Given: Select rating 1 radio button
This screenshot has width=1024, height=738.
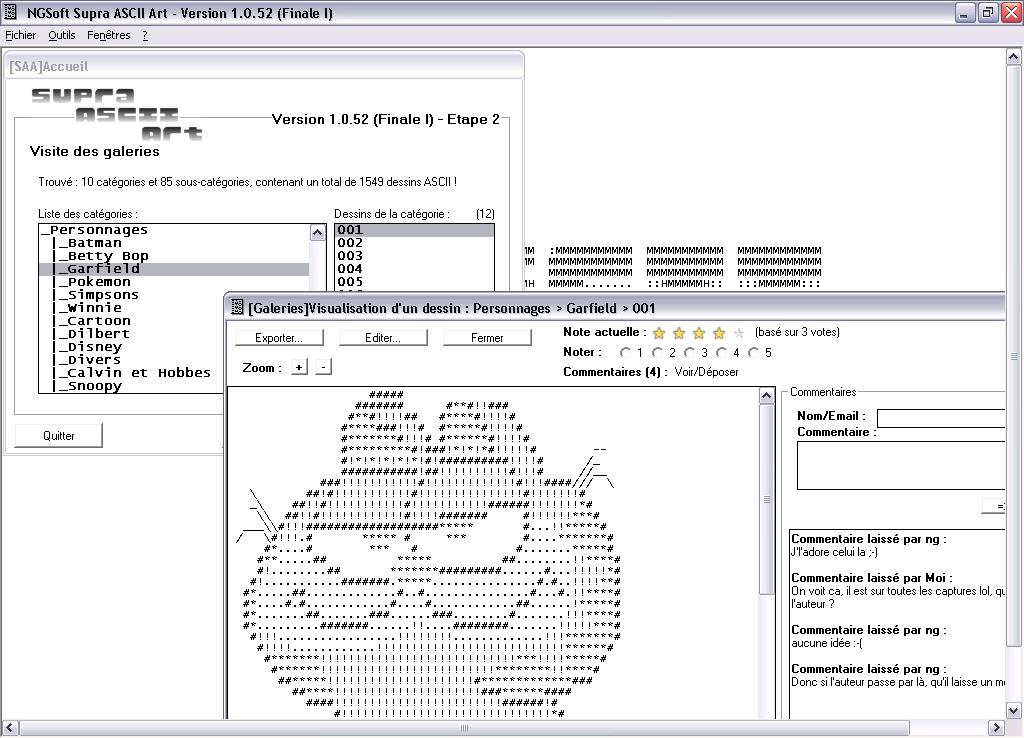Looking at the screenshot, I should click(625, 353).
